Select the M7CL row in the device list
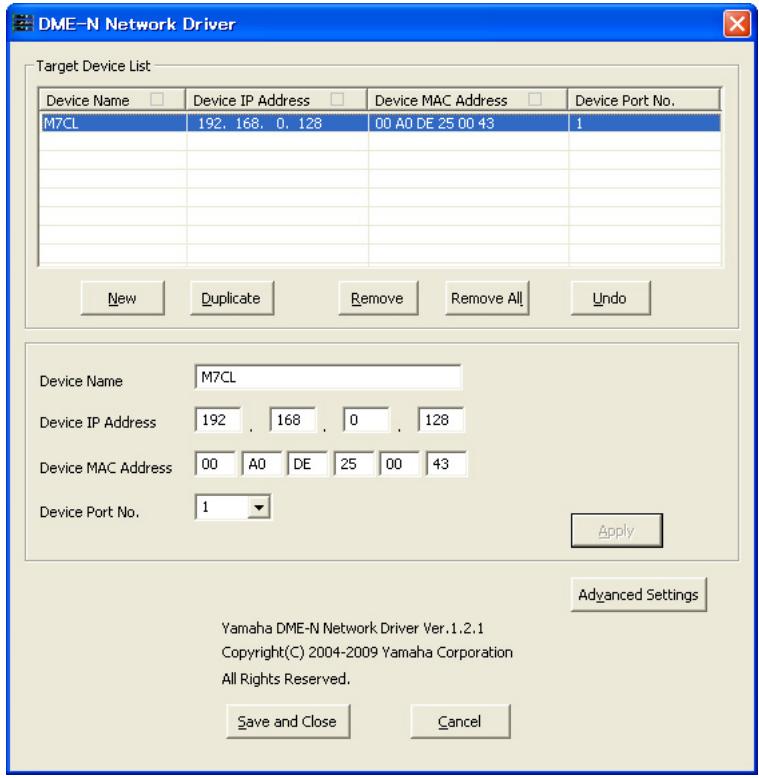This screenshot has height=778, width=759. point(380,123)
